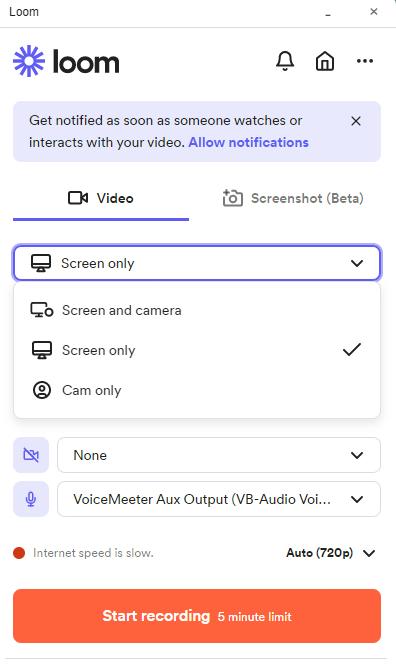
Task: Select the checked Screen only option
Action: click(x=197, y=350)
